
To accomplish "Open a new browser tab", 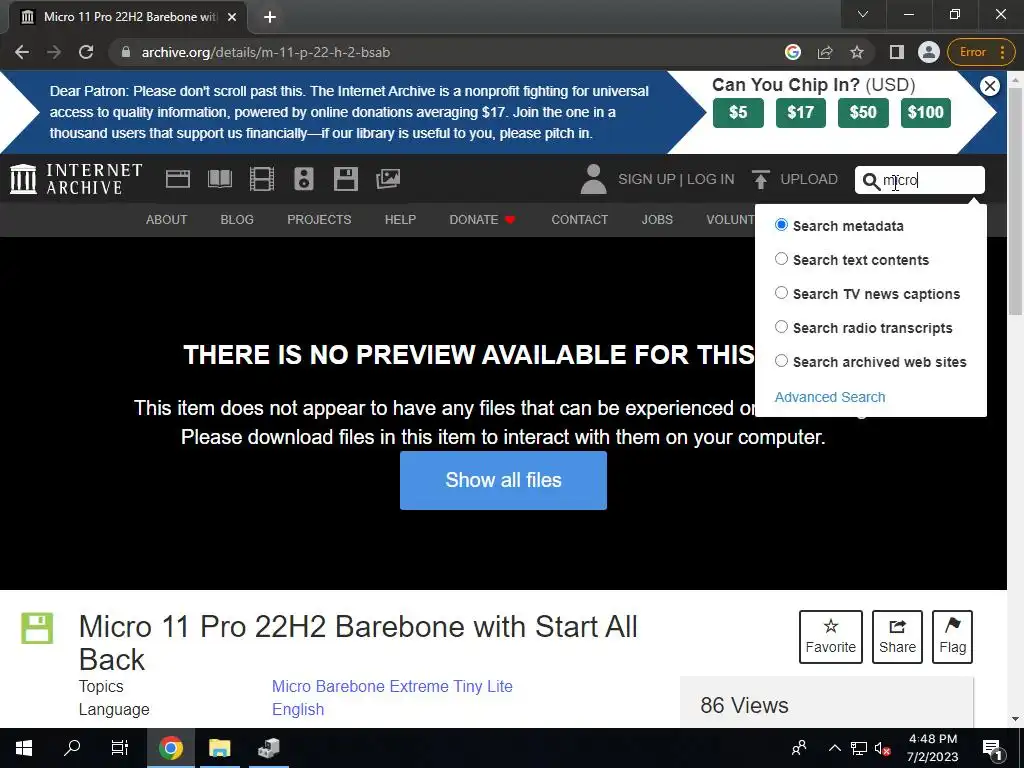I will pos(270,17).
